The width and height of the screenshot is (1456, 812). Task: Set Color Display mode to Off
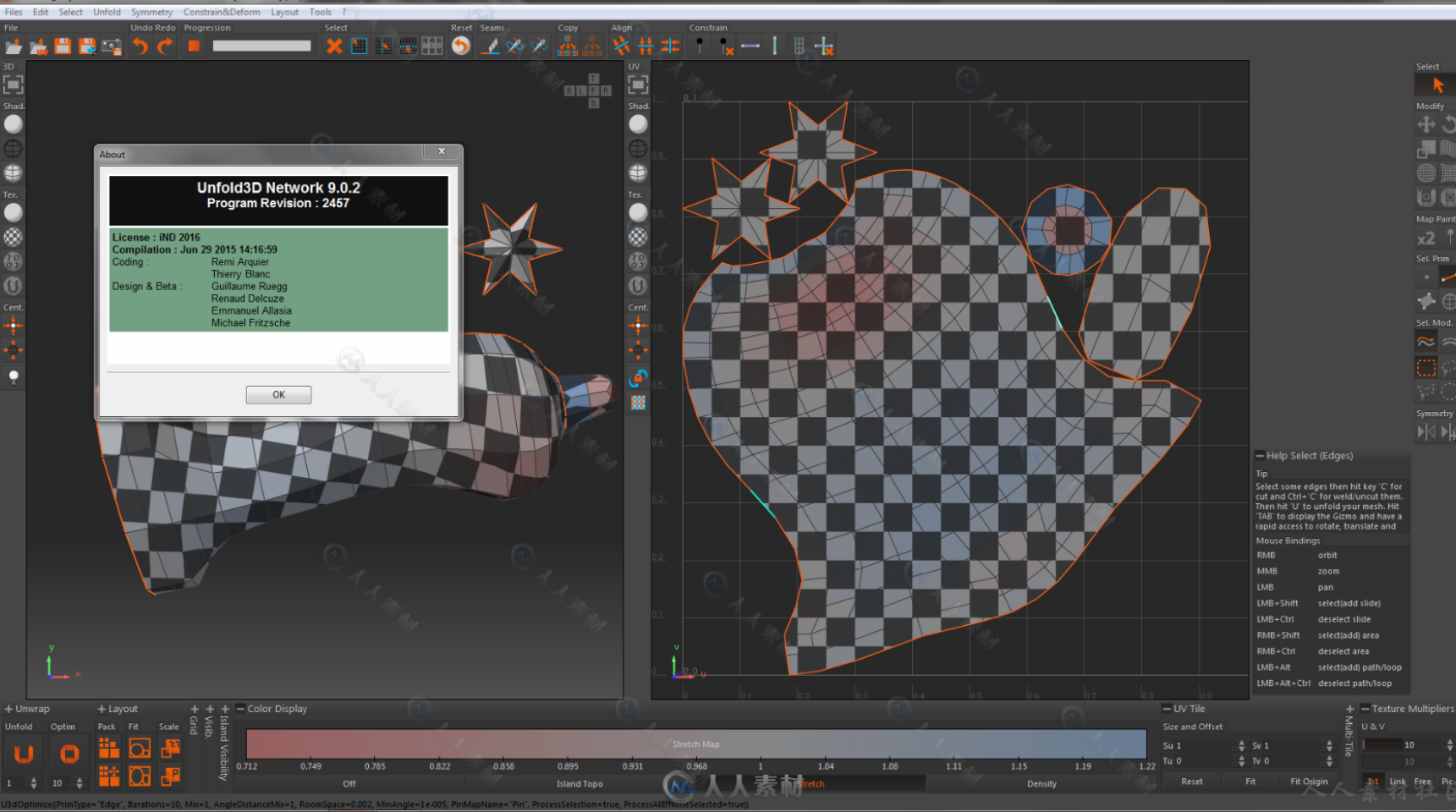point(349,784)
